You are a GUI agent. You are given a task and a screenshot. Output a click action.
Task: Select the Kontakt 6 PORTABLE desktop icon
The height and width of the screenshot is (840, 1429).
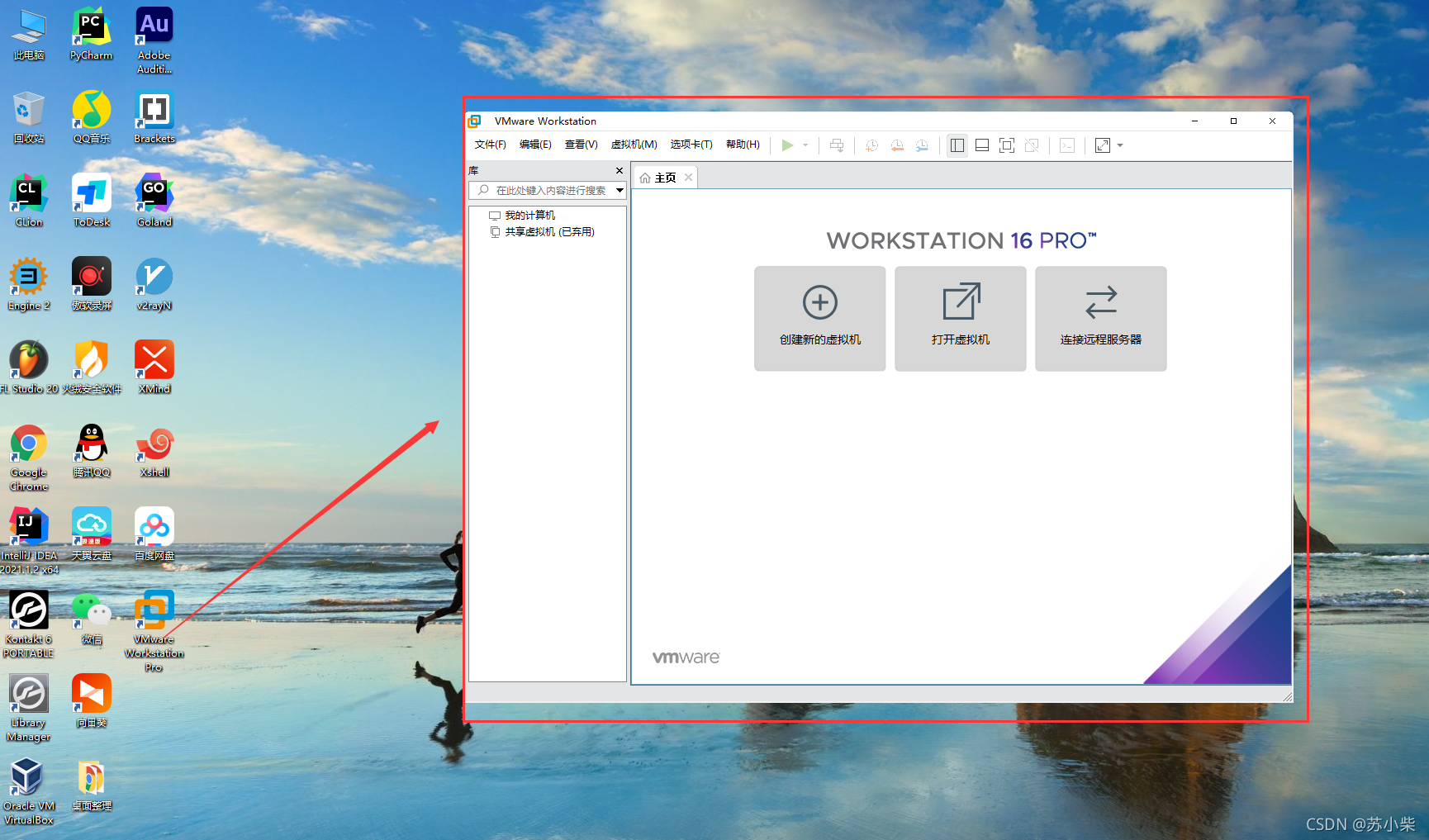[x=29, y=625]
